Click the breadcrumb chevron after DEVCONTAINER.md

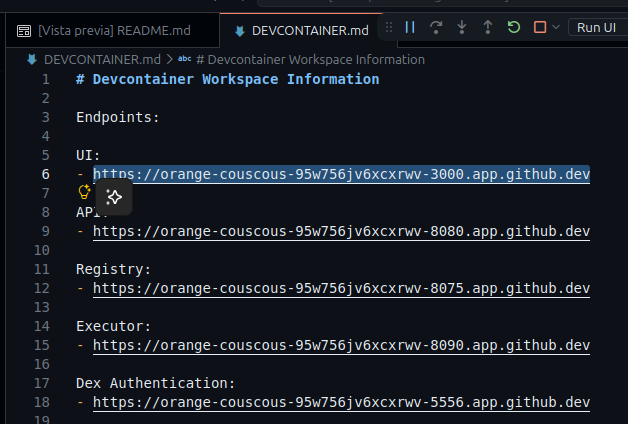pyautogui.click(x=169, y=60)
